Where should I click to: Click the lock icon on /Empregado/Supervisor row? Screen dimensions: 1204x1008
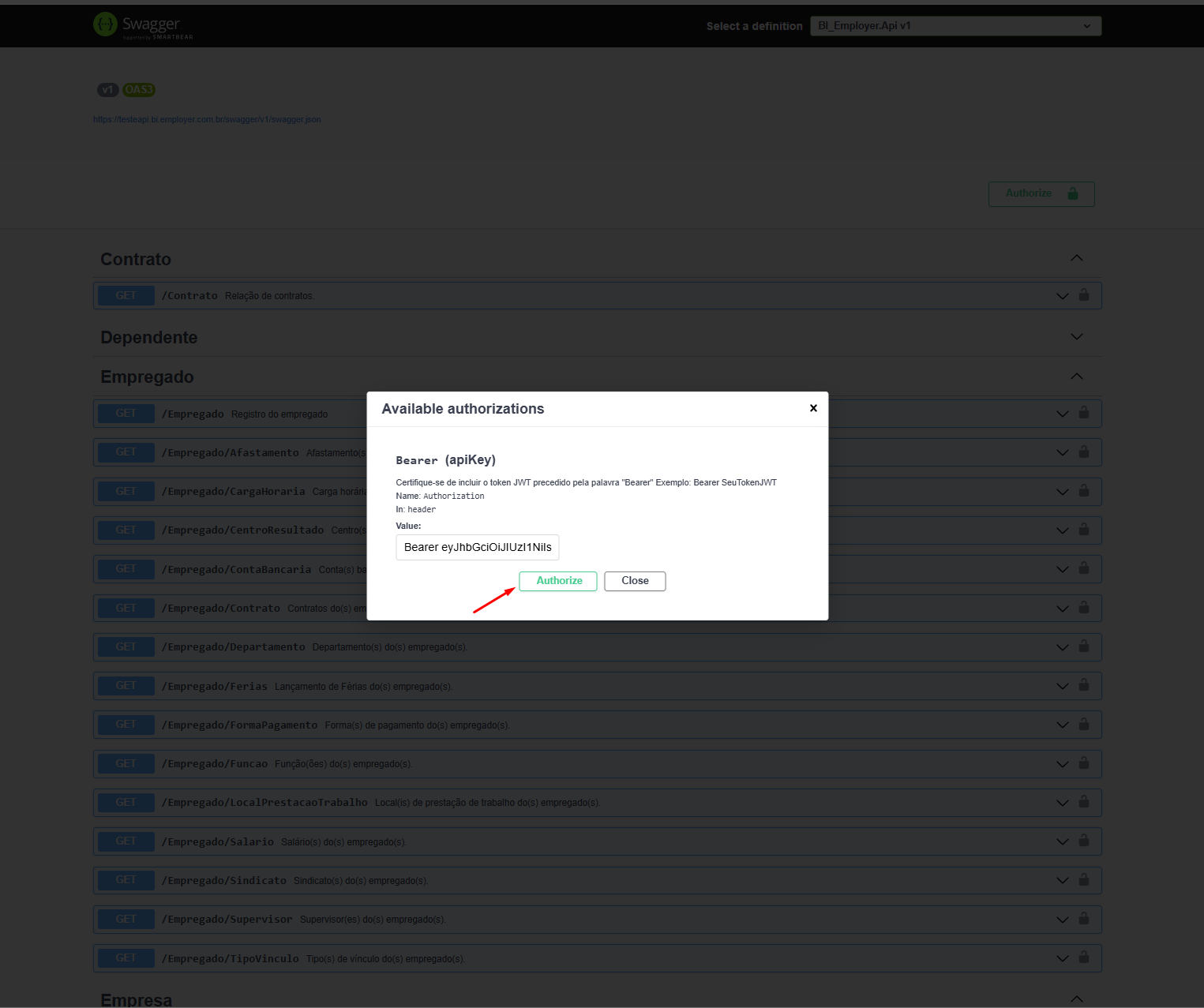[x=1084, y=918]
